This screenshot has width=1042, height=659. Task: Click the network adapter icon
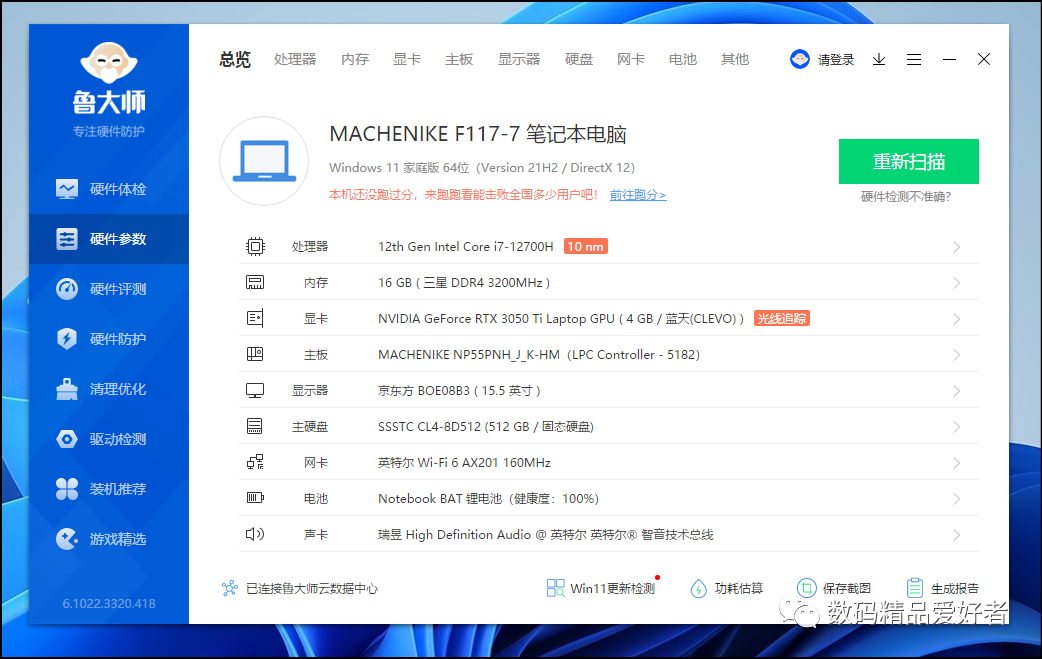tap(255, 462)
